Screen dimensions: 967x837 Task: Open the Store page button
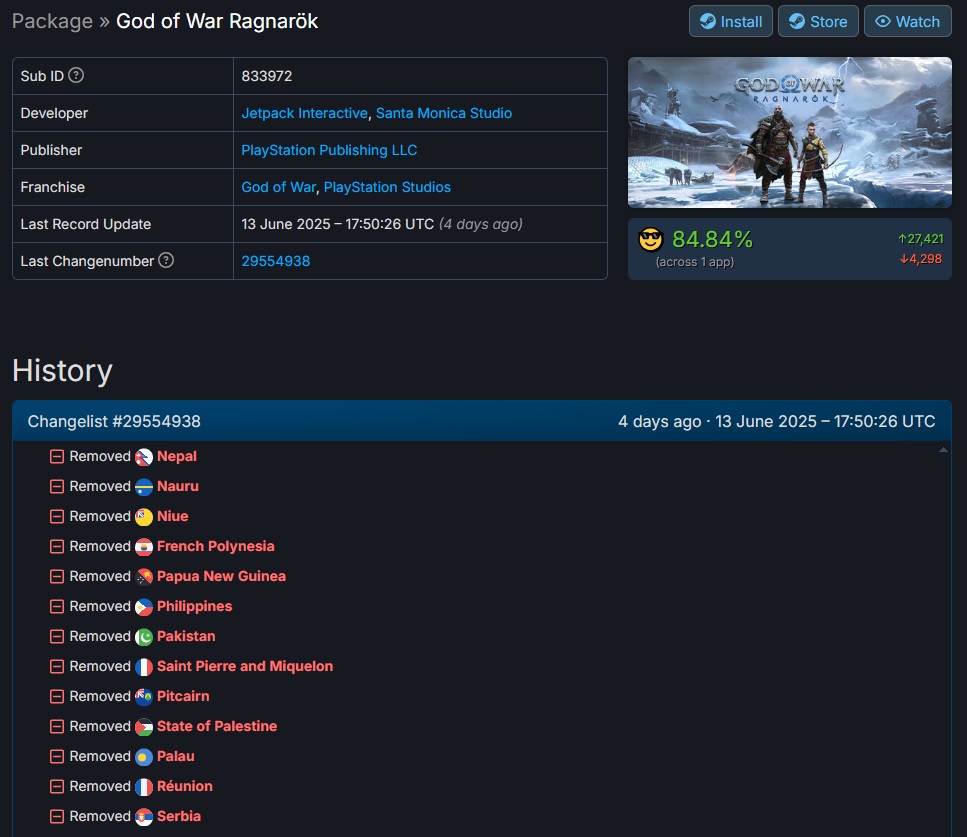[x=818, y=22]
